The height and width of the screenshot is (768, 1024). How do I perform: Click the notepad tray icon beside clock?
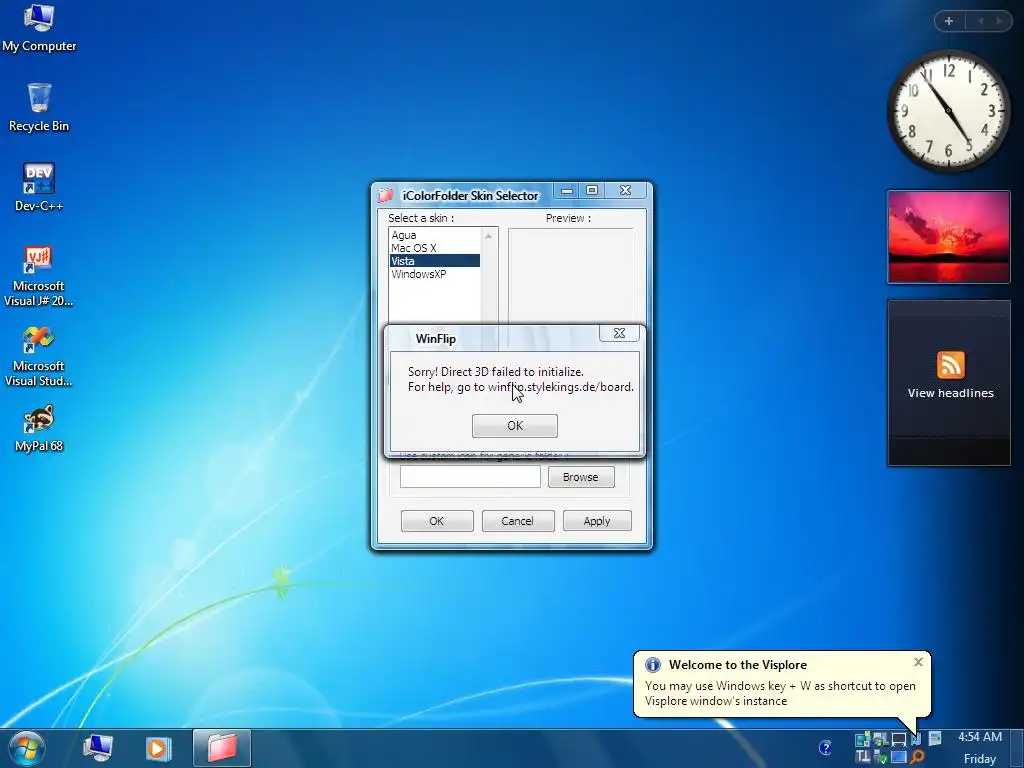pos(935,738)
